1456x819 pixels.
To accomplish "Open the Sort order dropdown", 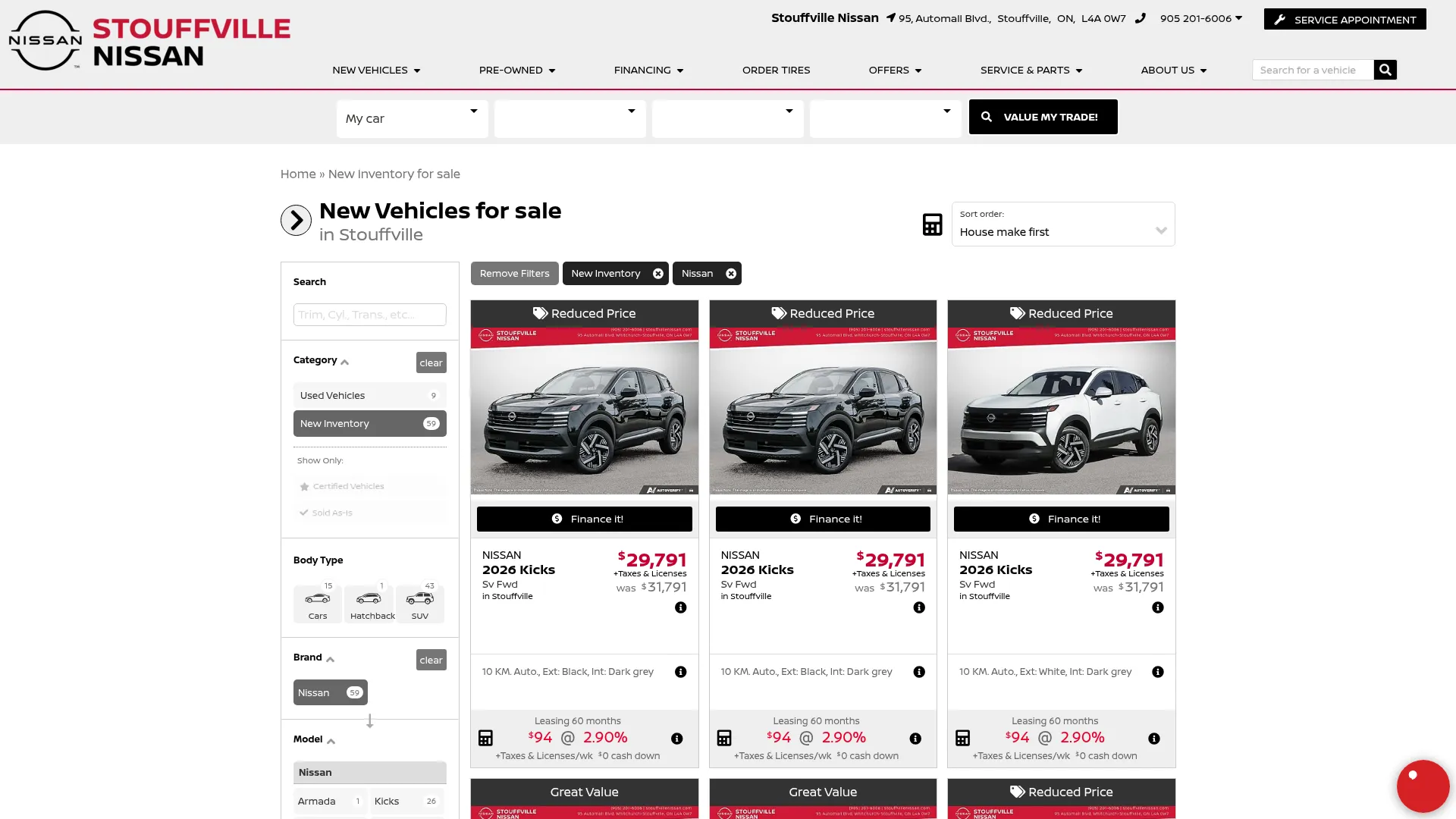I will click(x=1063, y=224).
